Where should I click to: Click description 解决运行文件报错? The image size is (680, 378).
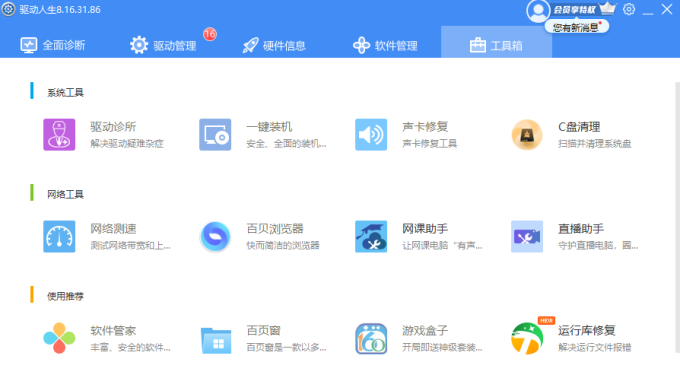[x=595, y=347]
